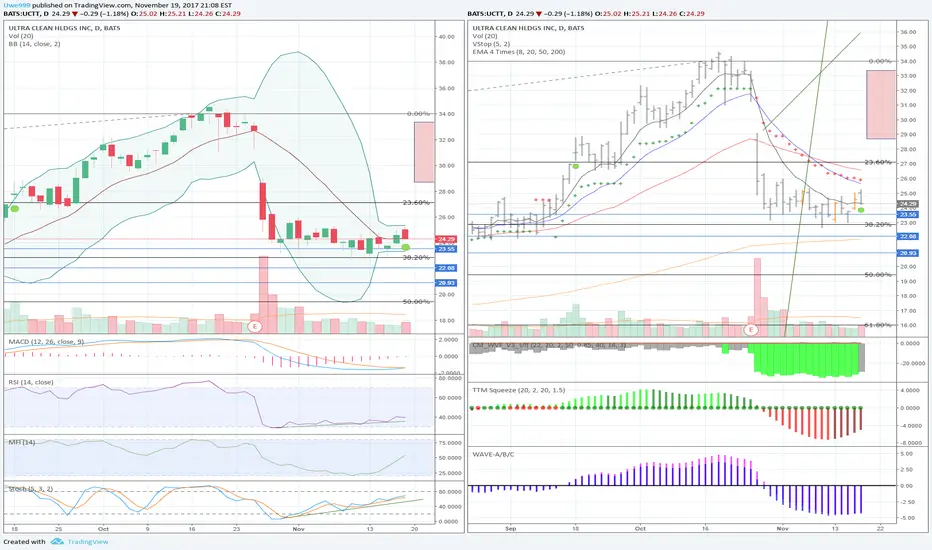Click the blue 23.55 price tag on left chart

tap(446, 249)
